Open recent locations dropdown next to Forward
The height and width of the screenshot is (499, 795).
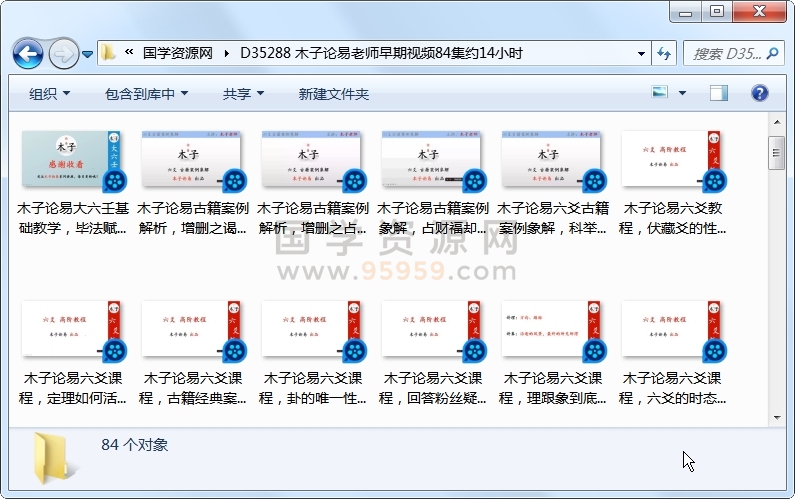(x=87, y=54)
